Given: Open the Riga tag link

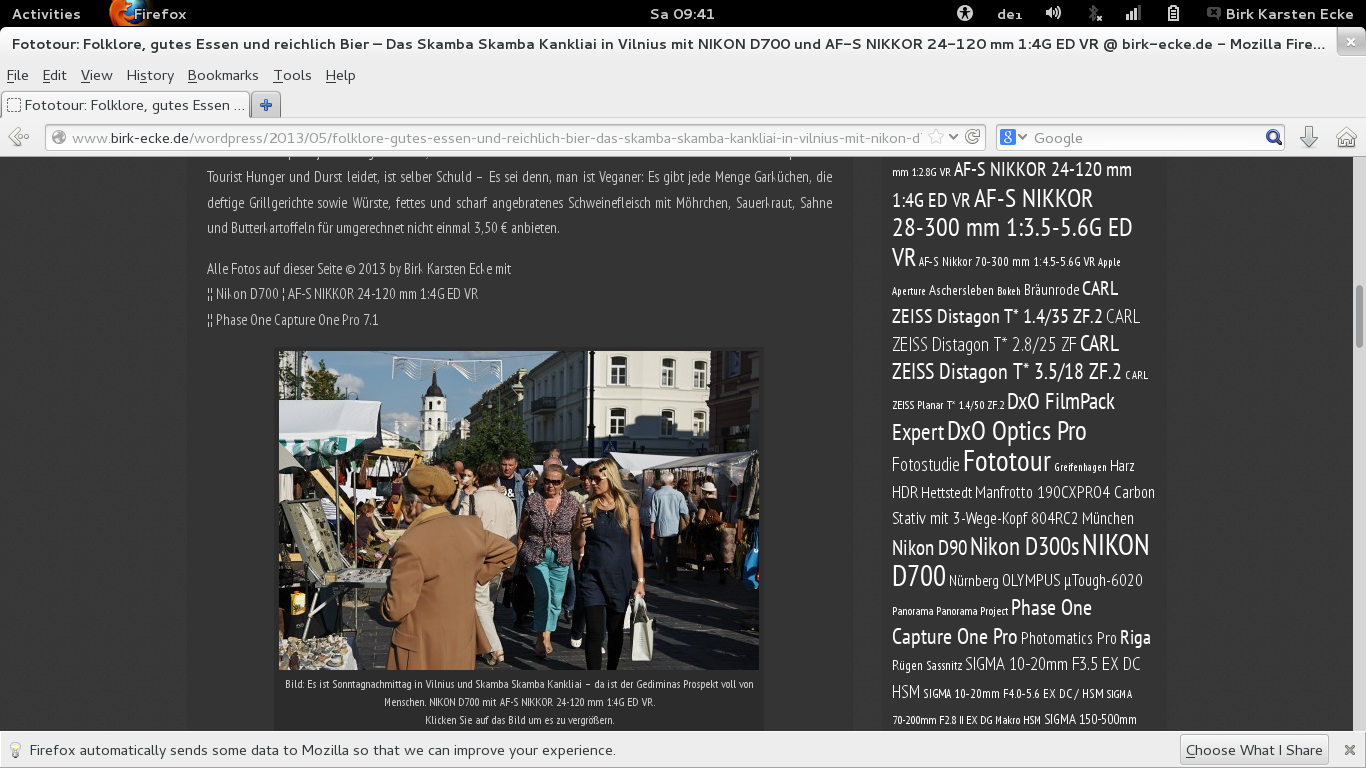Looking at the screenshot, I should point(1135,637).
